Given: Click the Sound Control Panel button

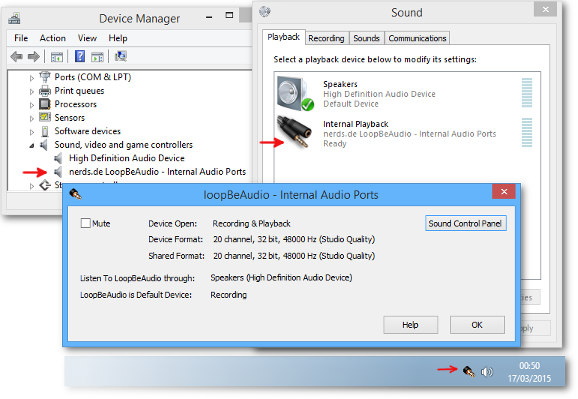Looking at the screenshot, I should pyautogui.click(x=466, y=223).
